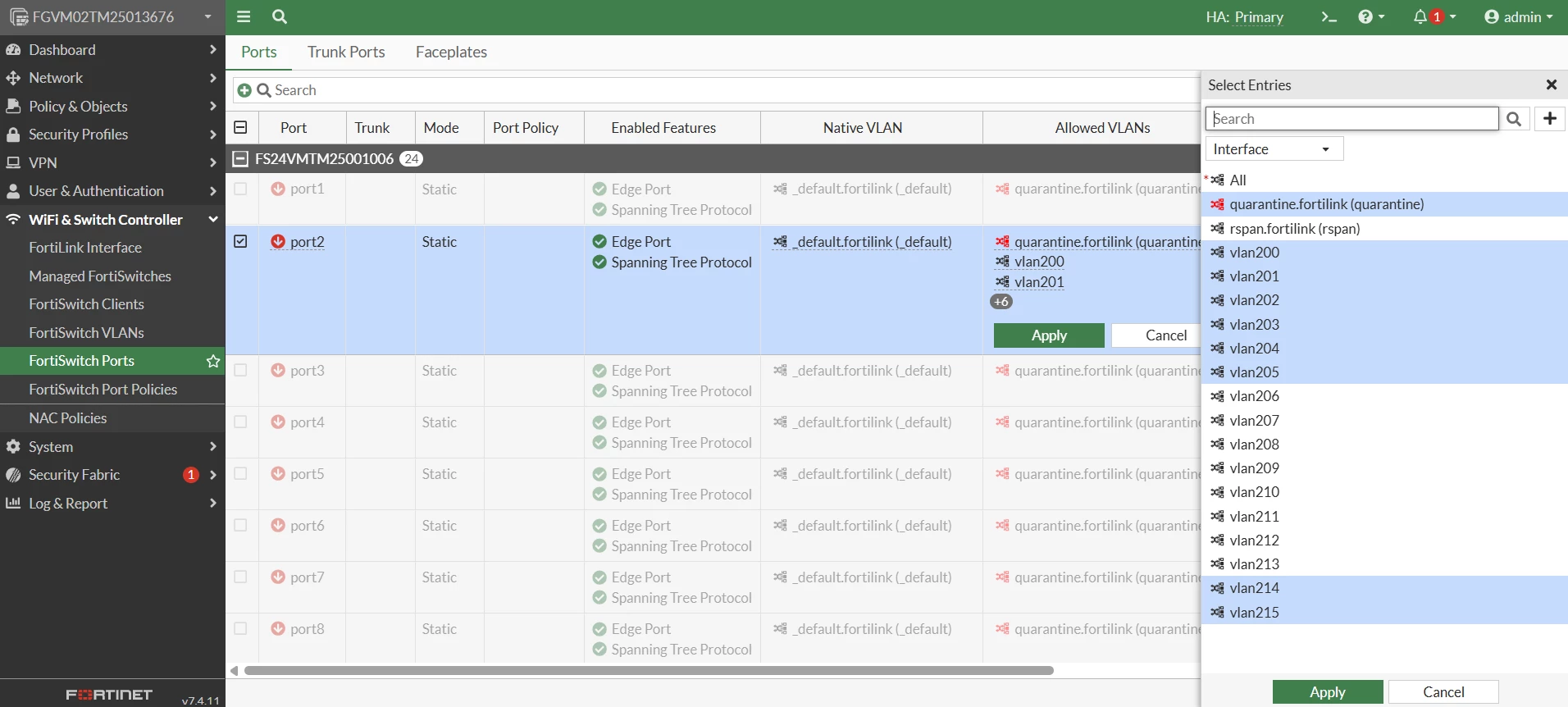This screenshot has width=1568, height=707.
Task: Click the horizontal table scrollbar
Action: 648,670
